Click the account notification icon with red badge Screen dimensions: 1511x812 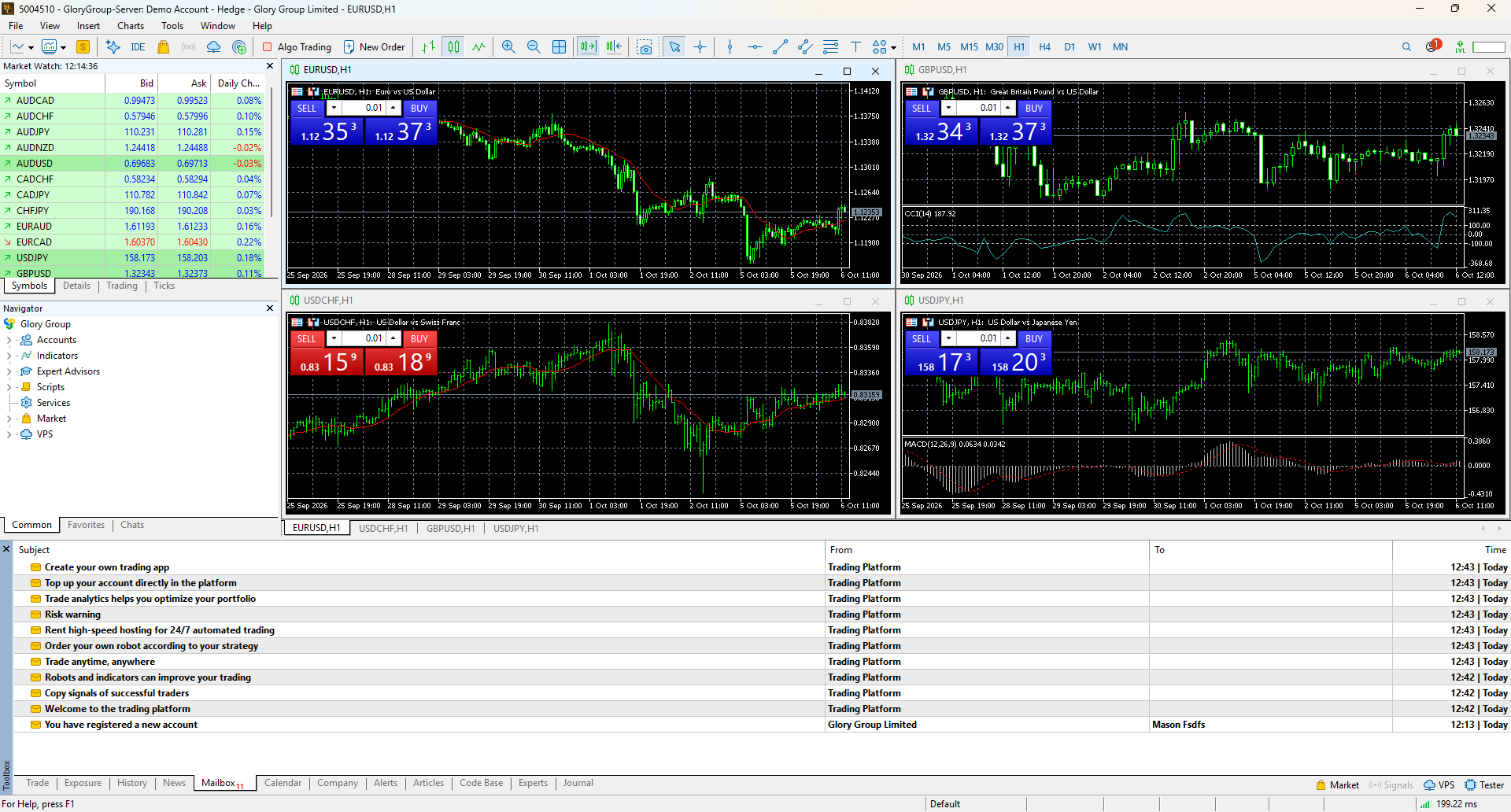pos(1432,46)
